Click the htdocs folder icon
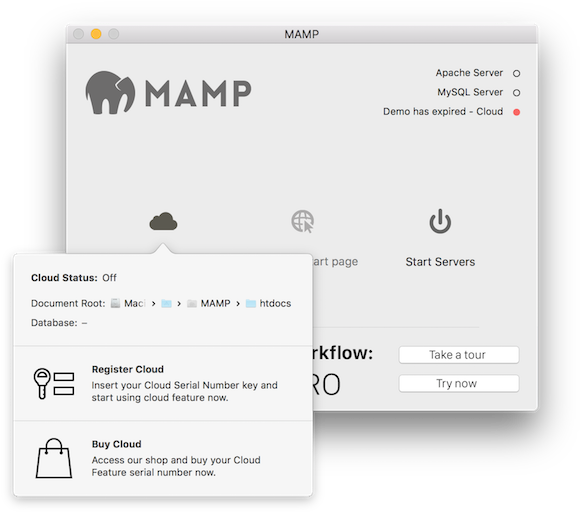The width and height of the screenshot is (580, 512). (x=251, y=304)
